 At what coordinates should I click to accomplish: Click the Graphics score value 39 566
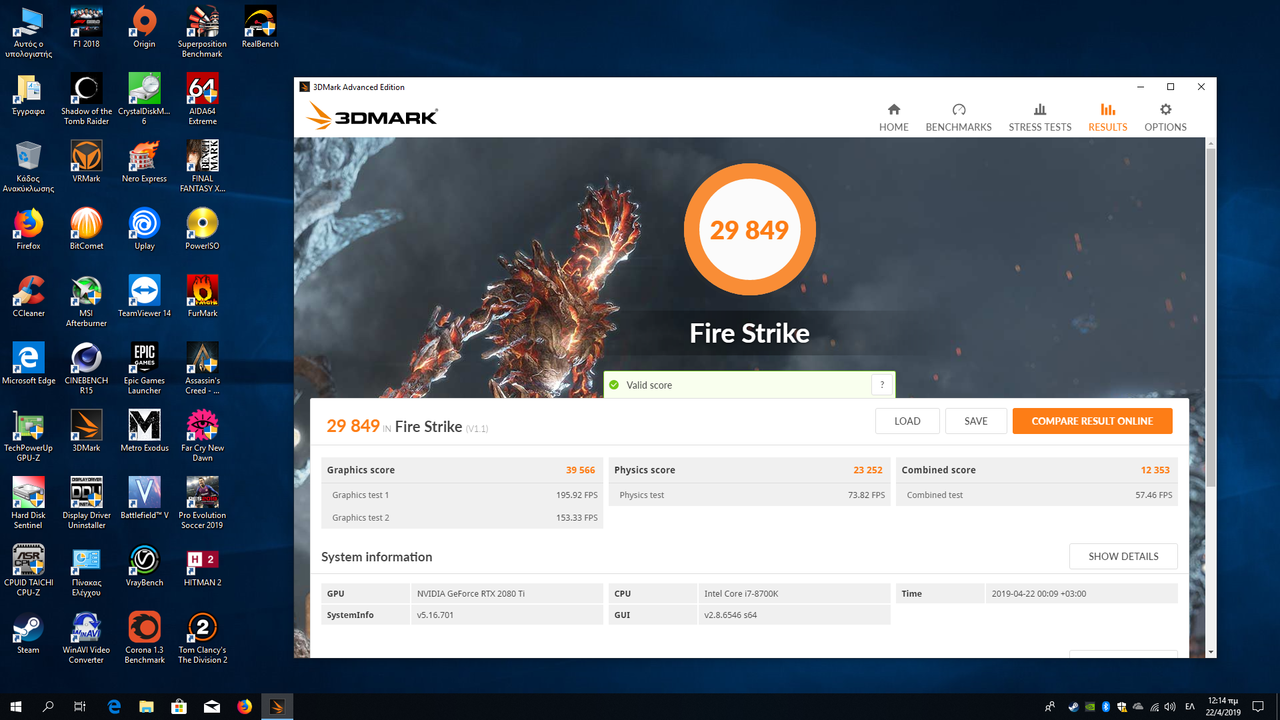(x=580, y=470)
